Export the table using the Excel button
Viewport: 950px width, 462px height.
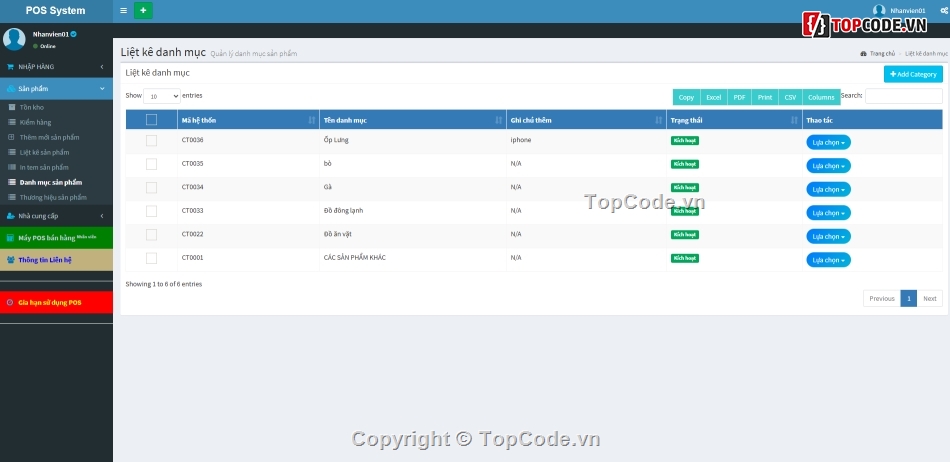[x=713, y=97]
